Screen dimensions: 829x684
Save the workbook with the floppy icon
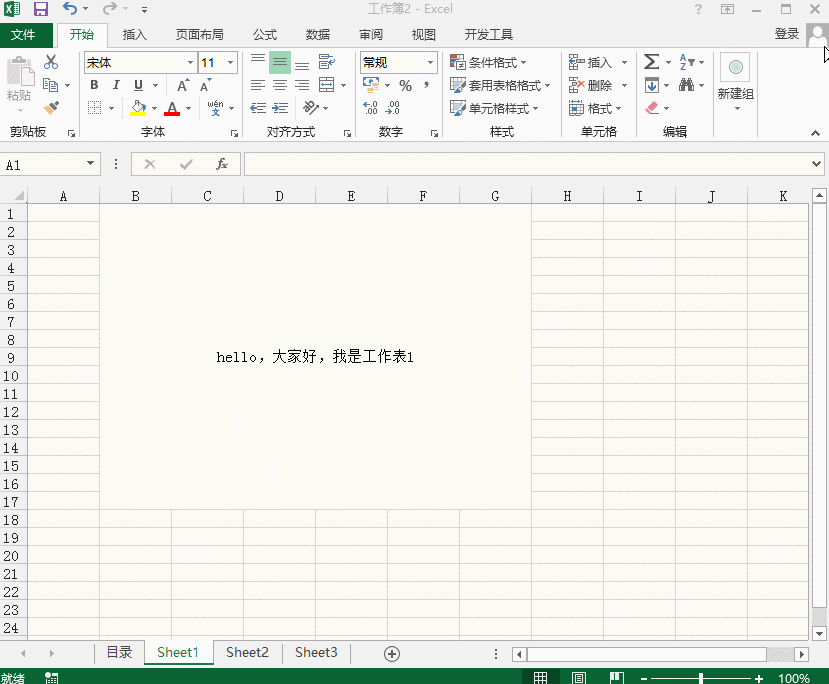coord(41,9)
